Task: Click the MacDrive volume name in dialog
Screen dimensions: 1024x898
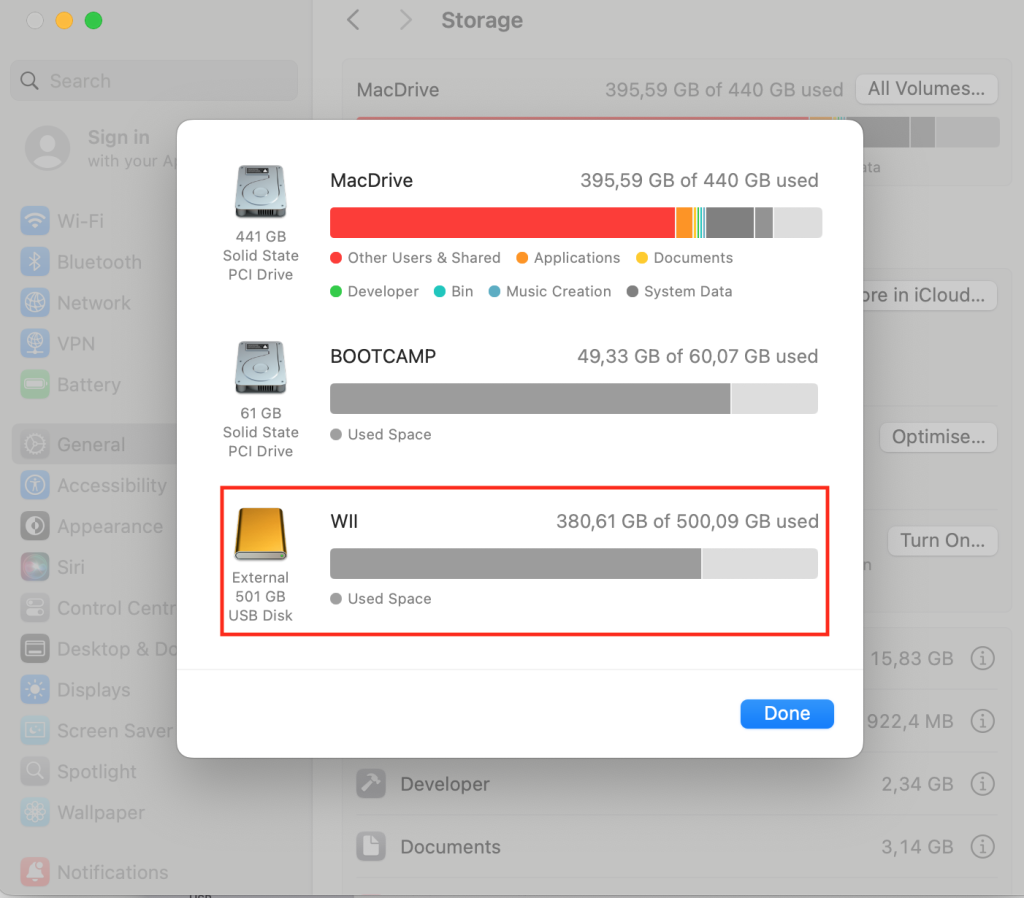Action: pos(372,180)
